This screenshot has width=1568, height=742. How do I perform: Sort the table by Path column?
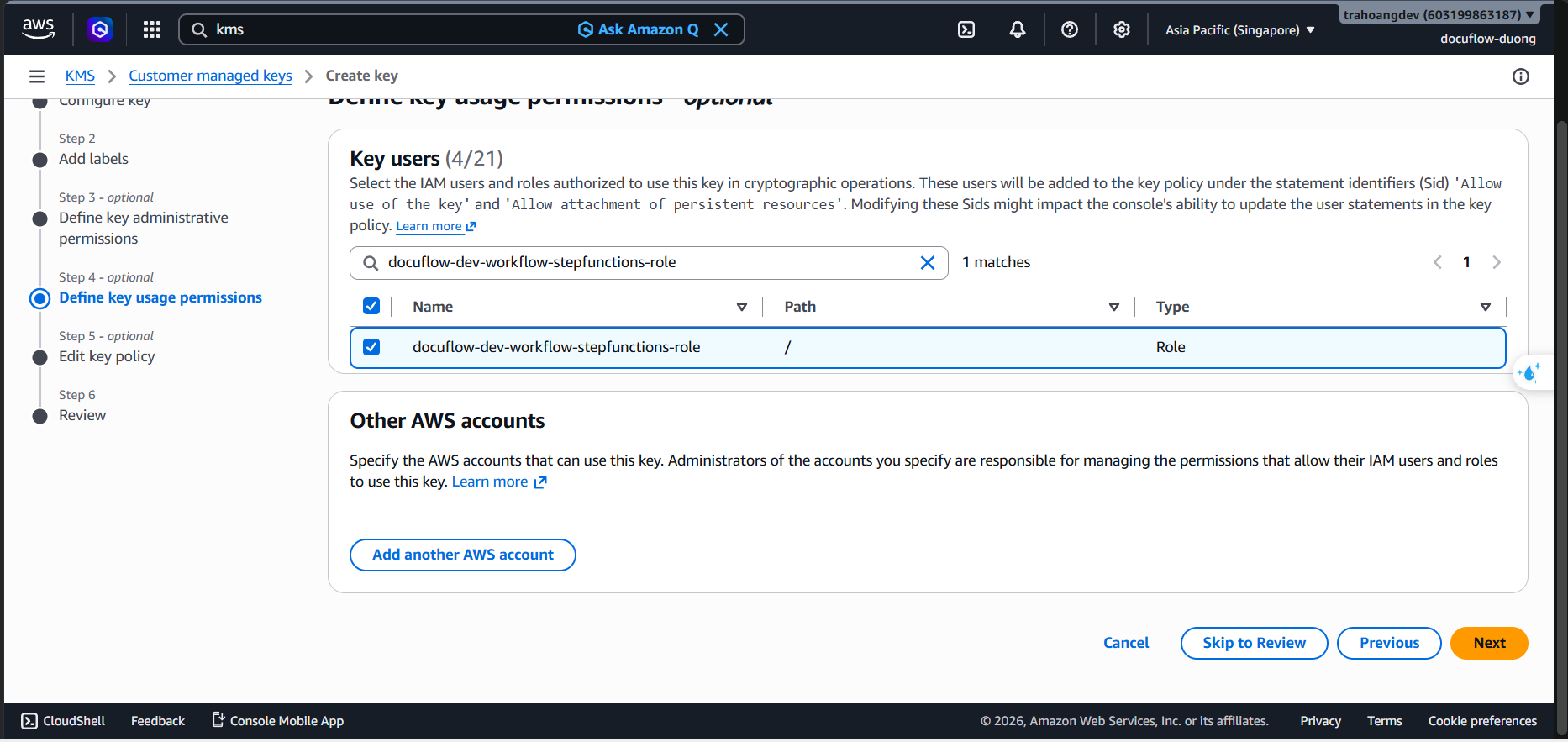(1114, 307)
